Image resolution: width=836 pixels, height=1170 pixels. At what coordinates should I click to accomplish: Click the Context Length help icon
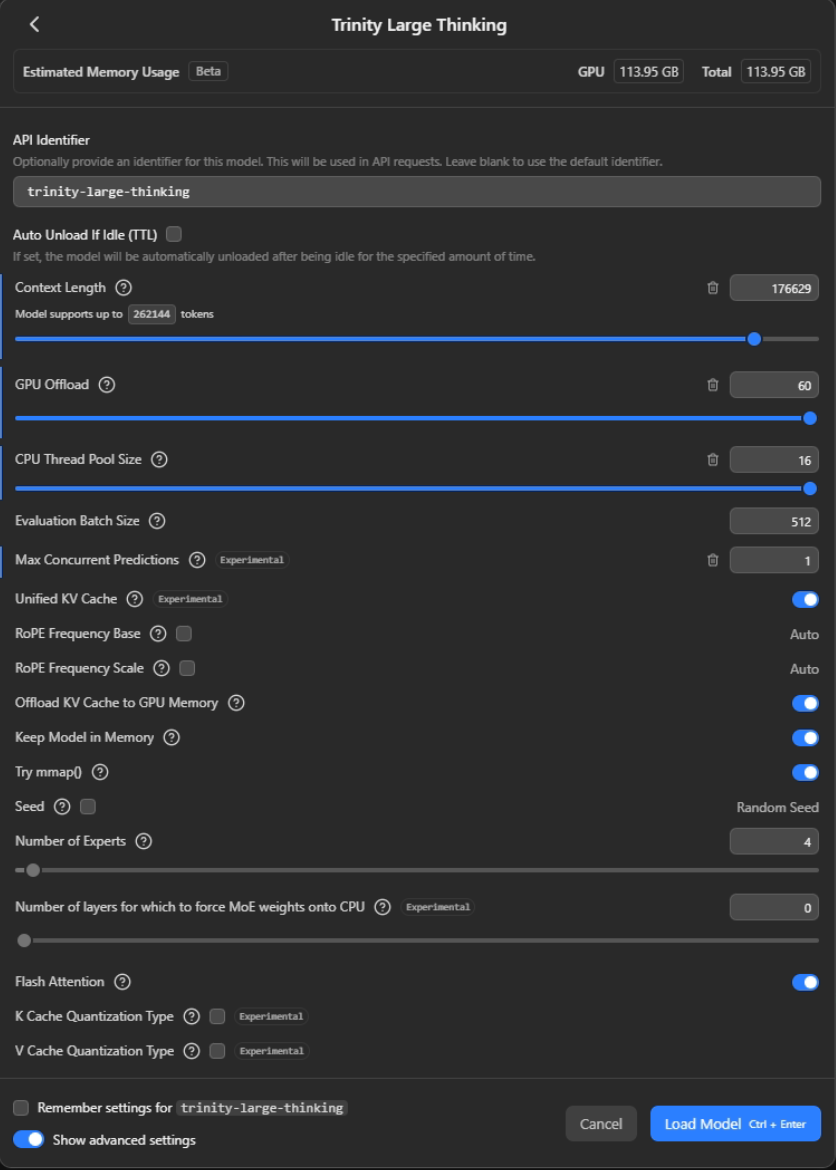[x=123, y=288]
